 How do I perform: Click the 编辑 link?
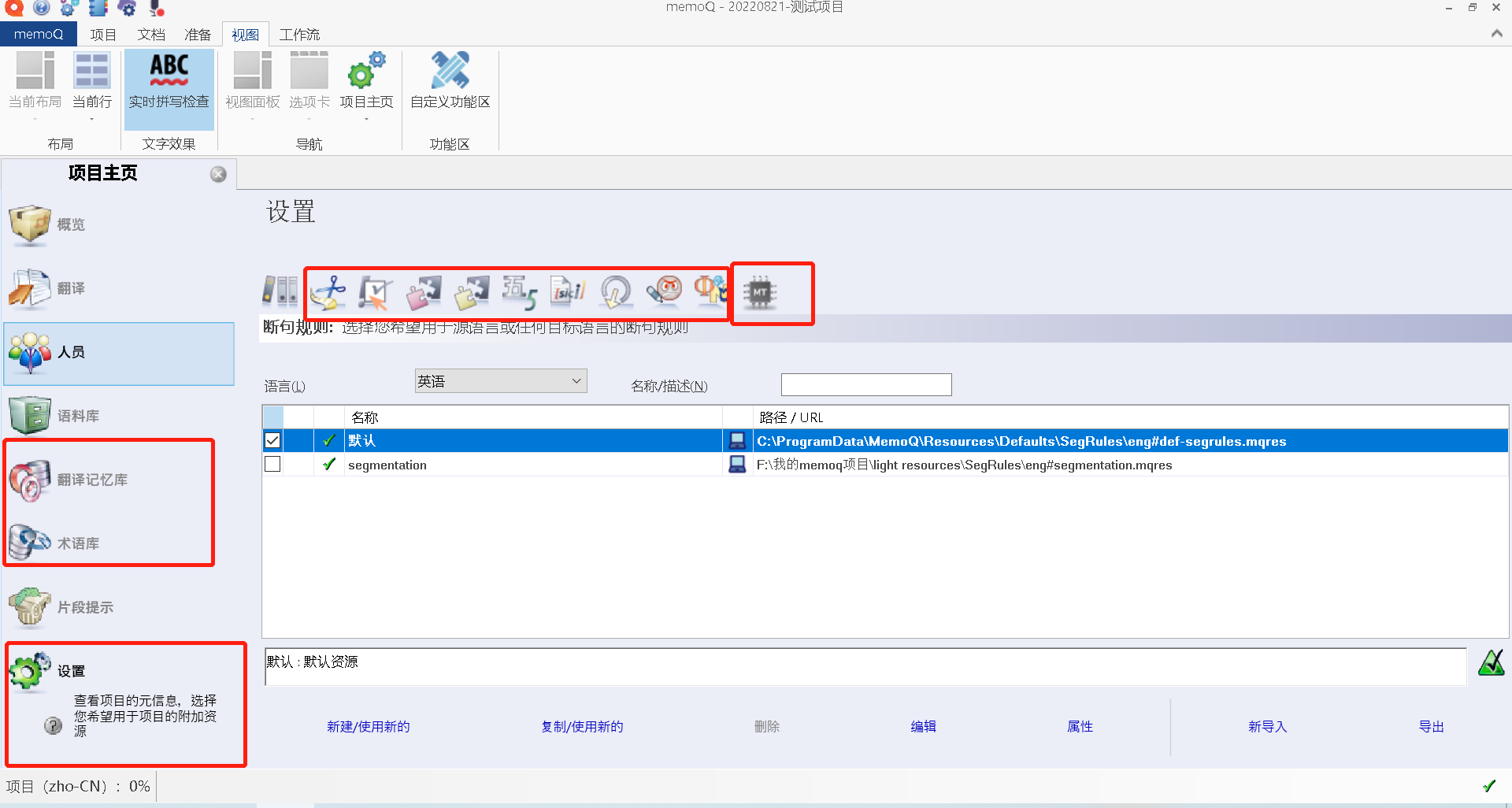923,726
